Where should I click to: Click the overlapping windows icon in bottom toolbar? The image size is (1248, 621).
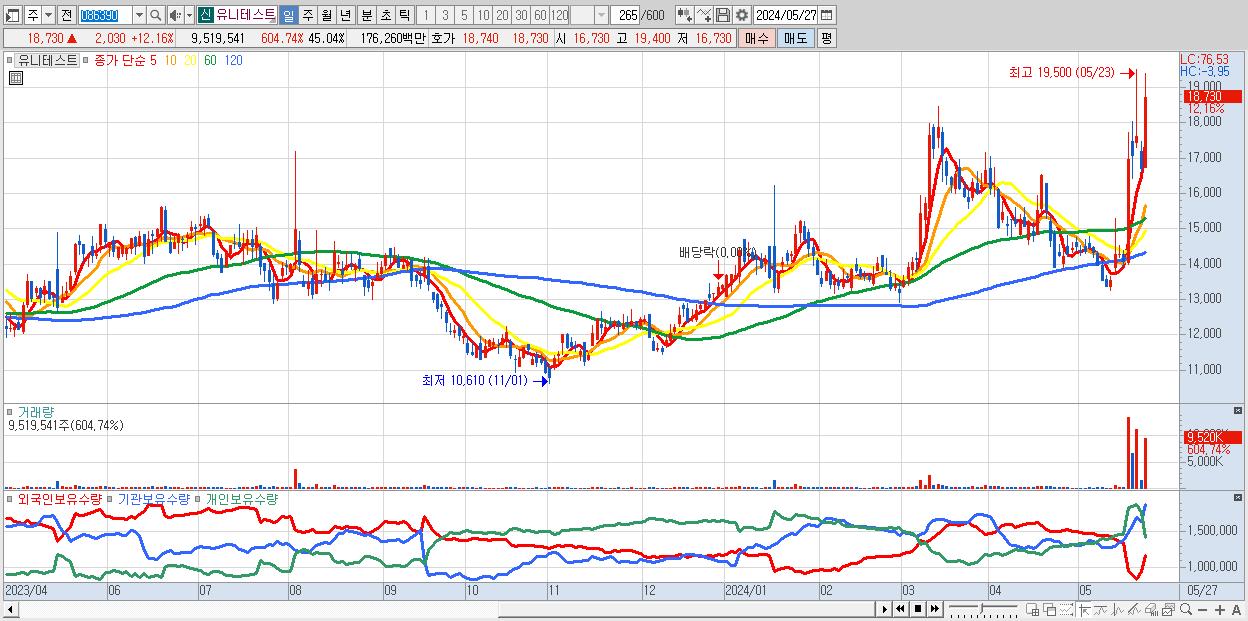tap(1050, 609)
